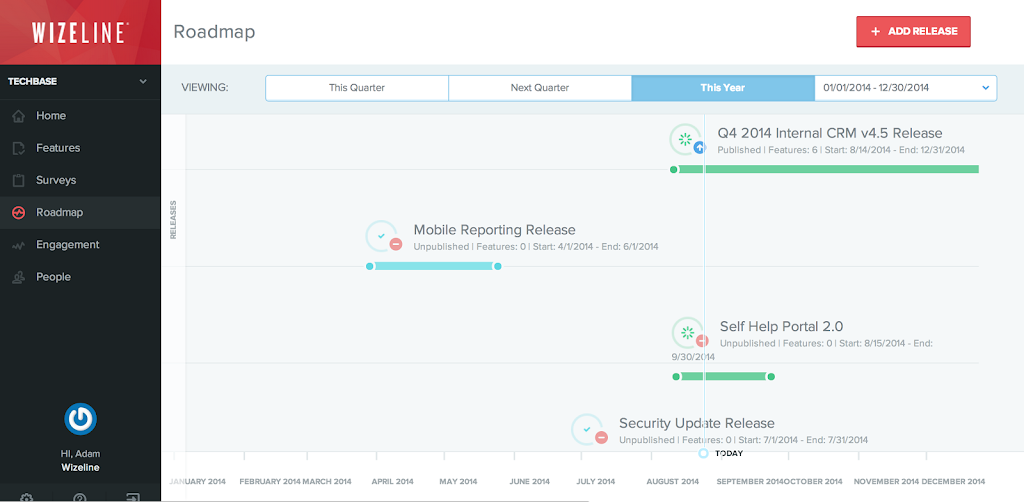Toggle unpublished badge on Mobile Reporting Release
1024x502 pixels.
pyautogui.click(x=396, y=244)
